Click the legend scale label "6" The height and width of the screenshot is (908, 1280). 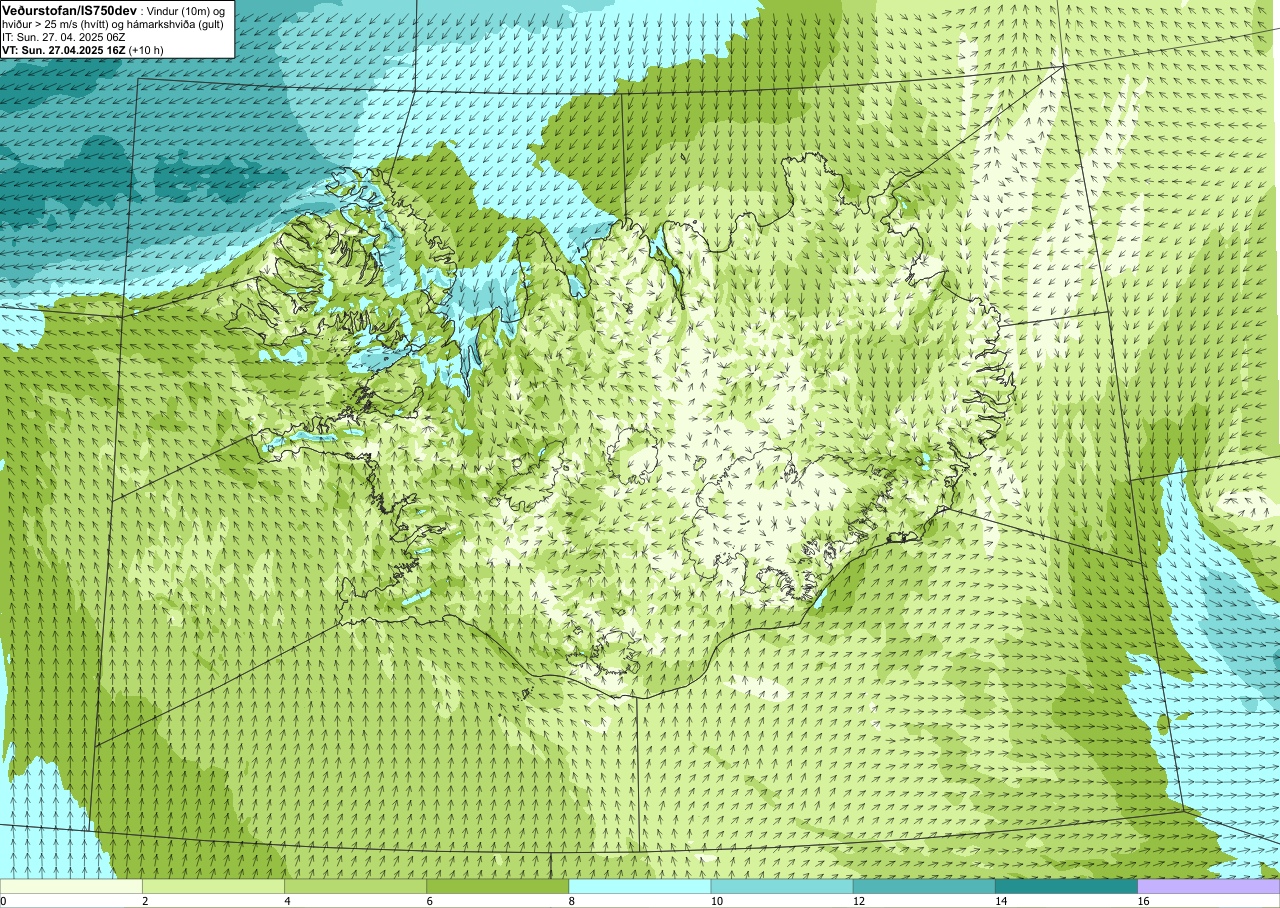(430, 901)
